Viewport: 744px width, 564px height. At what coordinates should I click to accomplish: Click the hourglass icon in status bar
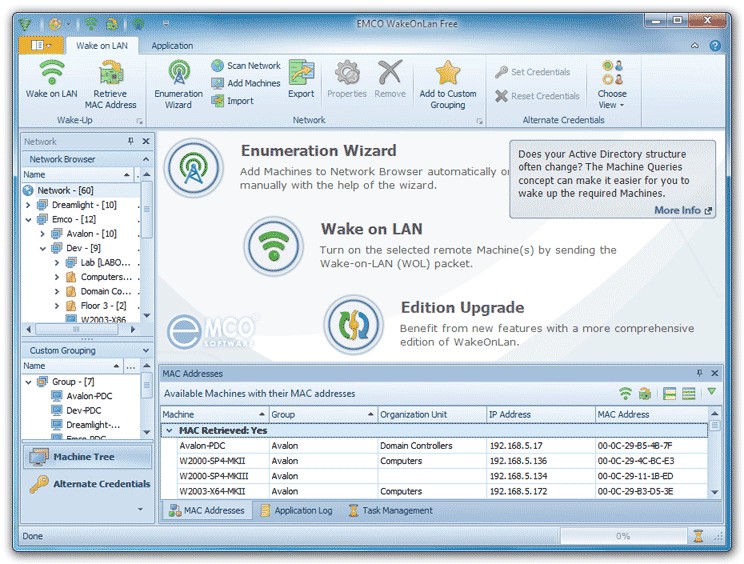tap(698, 536)
